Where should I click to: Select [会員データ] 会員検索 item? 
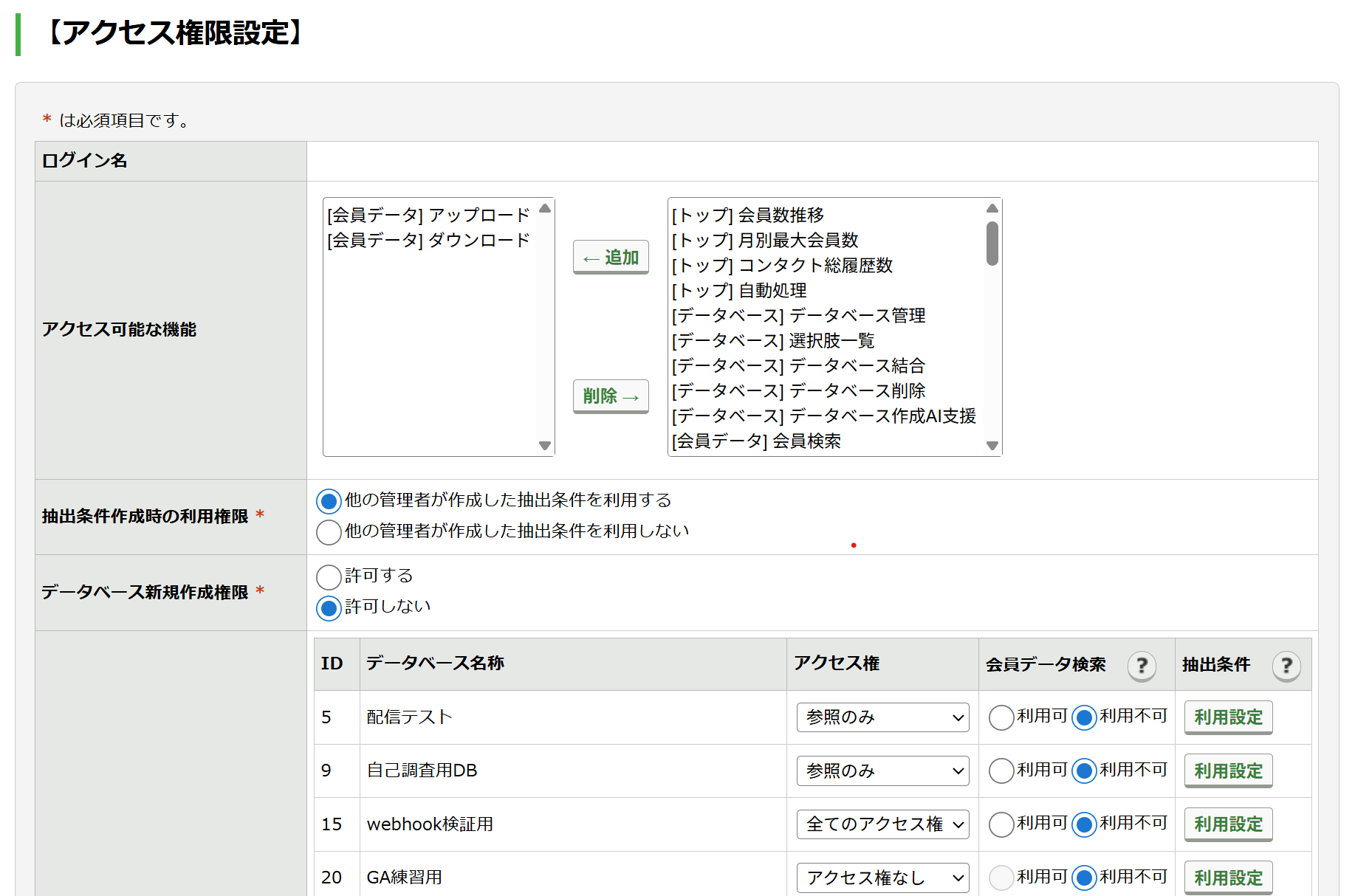coord(826,441)
